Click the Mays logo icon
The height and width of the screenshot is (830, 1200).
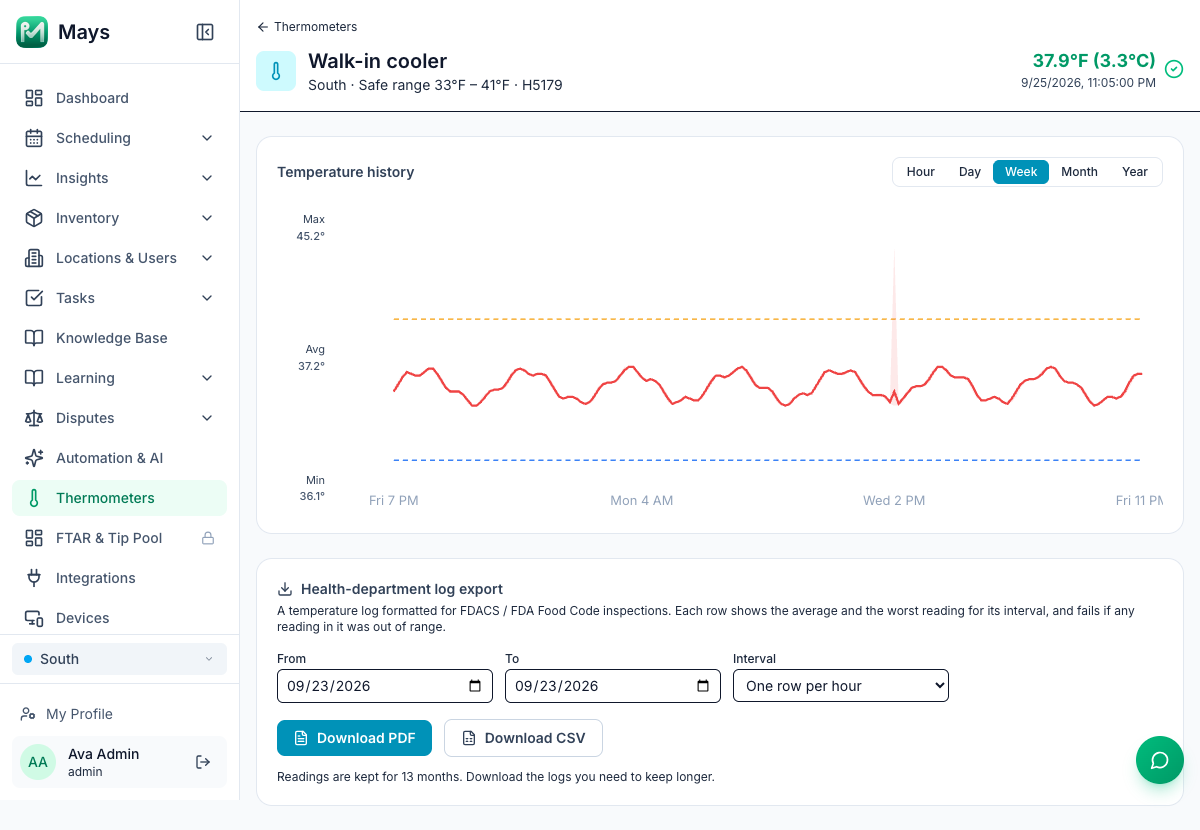32,32
